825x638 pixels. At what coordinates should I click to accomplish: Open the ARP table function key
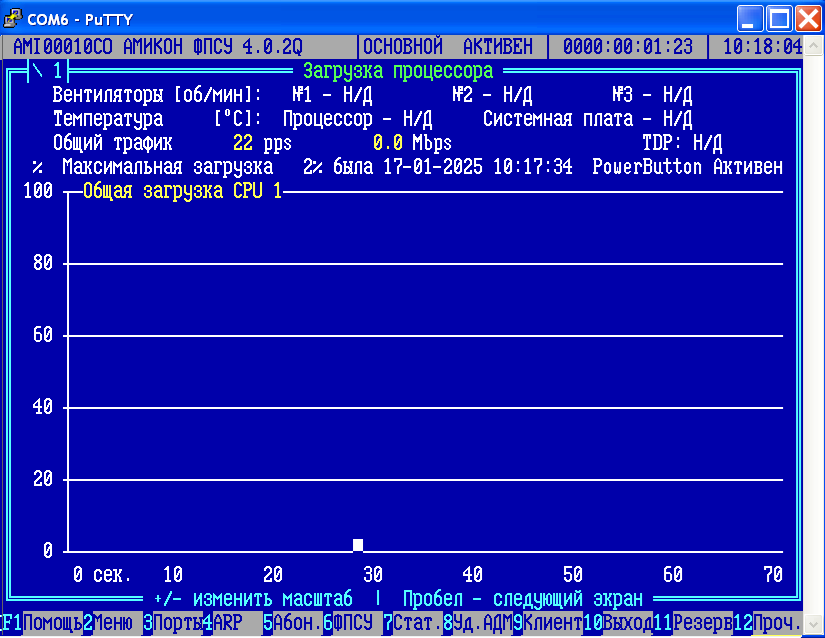pos(228,623)
